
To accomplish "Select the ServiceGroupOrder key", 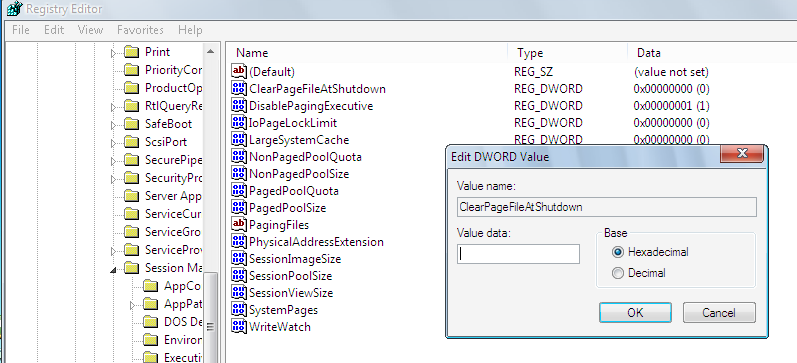I will point(173,232).
